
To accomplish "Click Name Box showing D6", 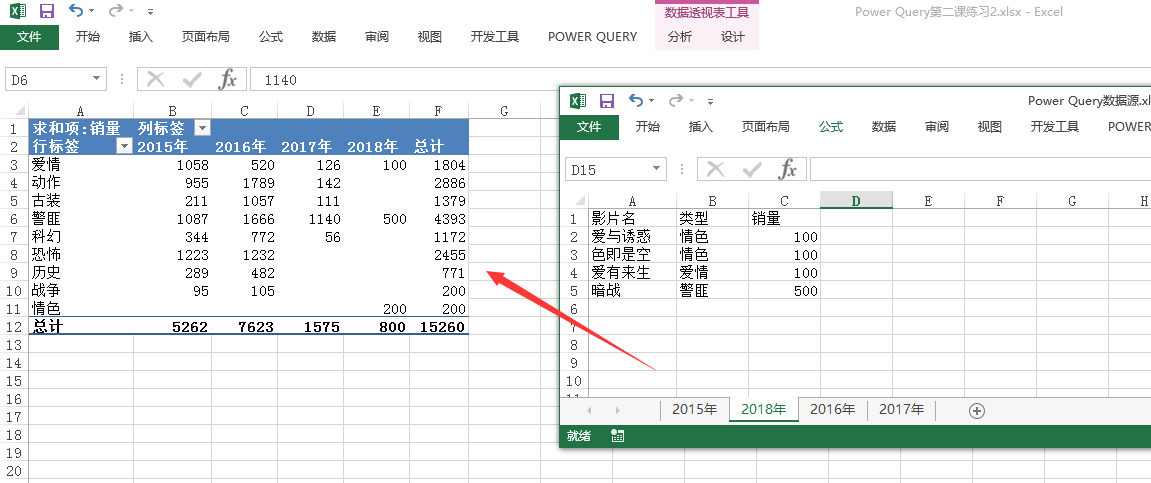I will [x=48, y=80].
